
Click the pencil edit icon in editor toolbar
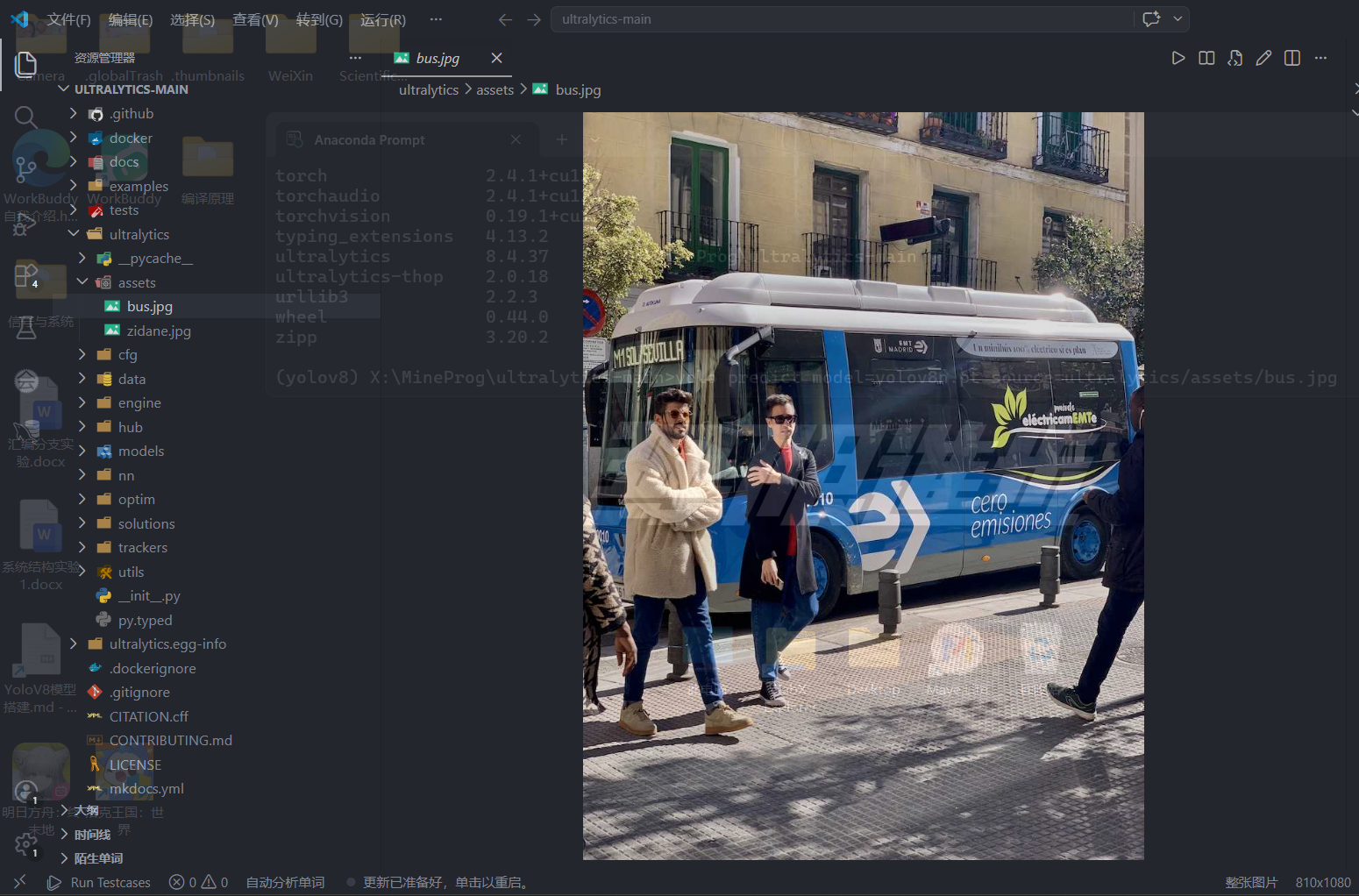(1263, 58)
